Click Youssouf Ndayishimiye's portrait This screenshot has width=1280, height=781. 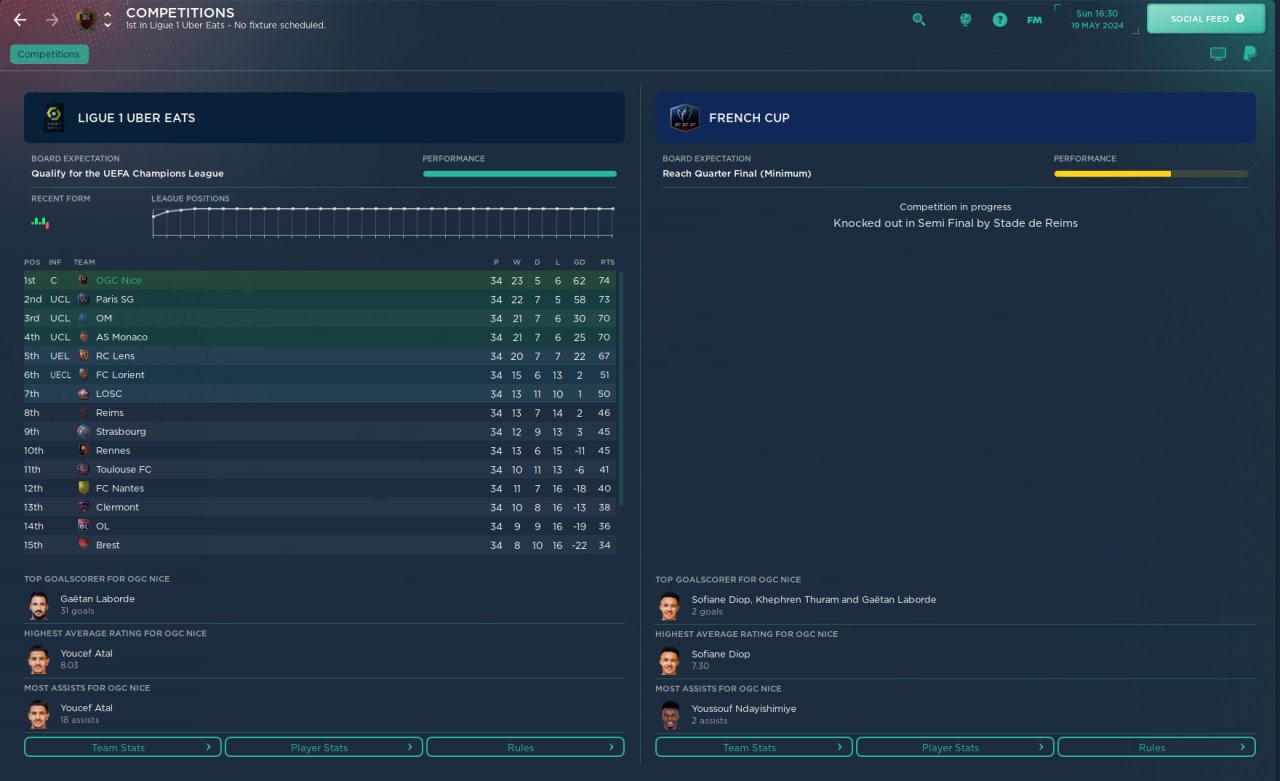tap(670, 715)
